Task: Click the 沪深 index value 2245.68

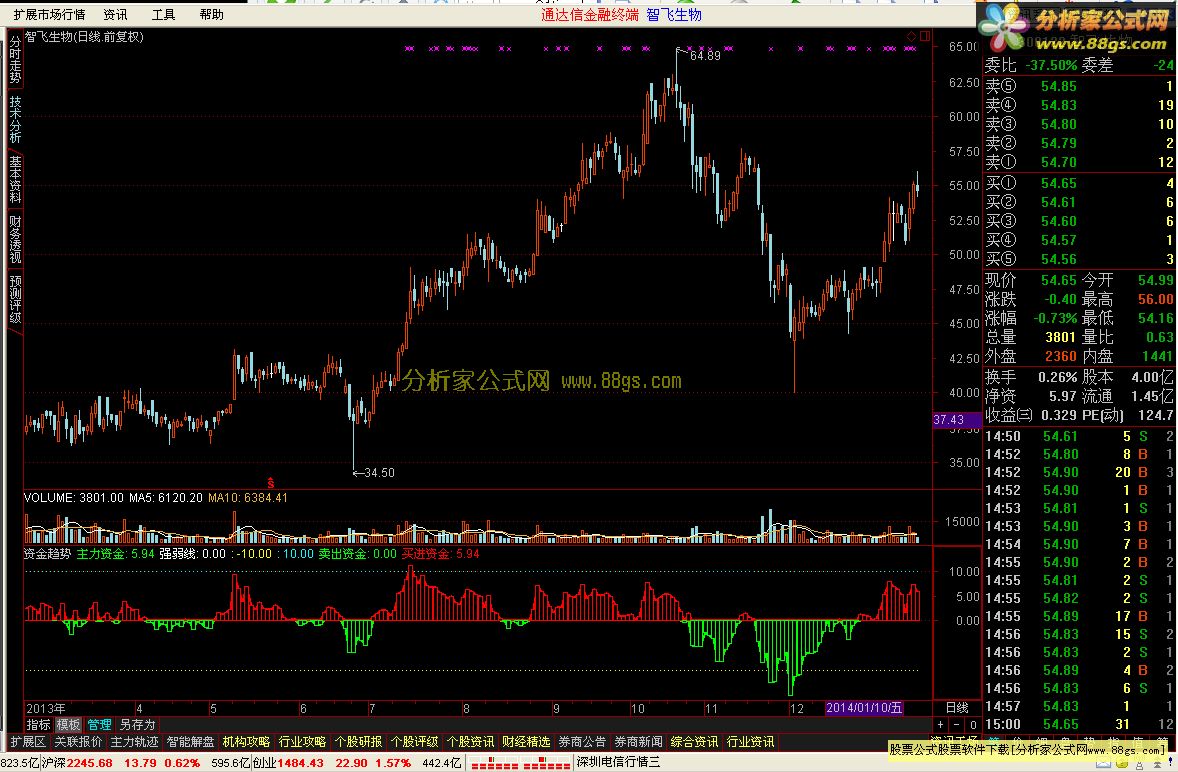Action: [x=89, y=763]
